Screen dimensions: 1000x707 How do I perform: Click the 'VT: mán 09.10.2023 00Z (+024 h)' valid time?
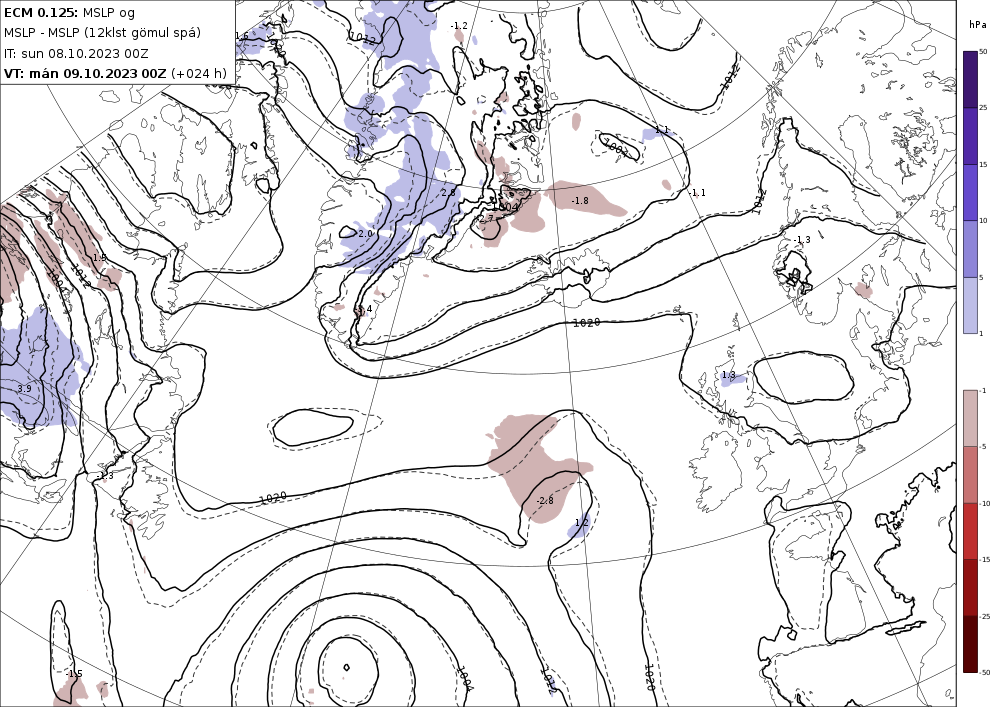tap(115, 73)
